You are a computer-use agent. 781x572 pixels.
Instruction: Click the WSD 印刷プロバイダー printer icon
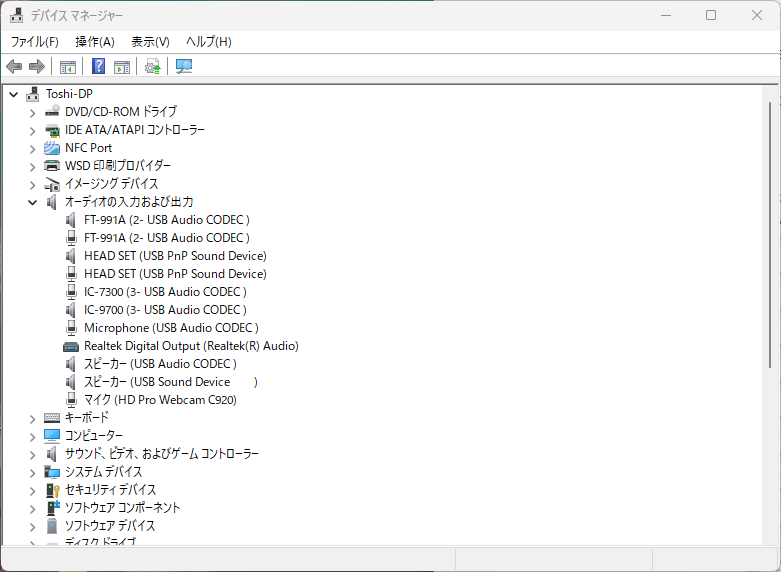click(x=52, y=165)
